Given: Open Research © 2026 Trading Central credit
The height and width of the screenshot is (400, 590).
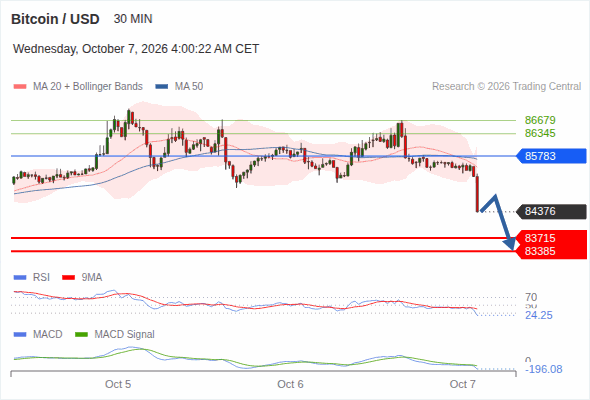Looking at the screenshot, I should (x=506, y=87).
